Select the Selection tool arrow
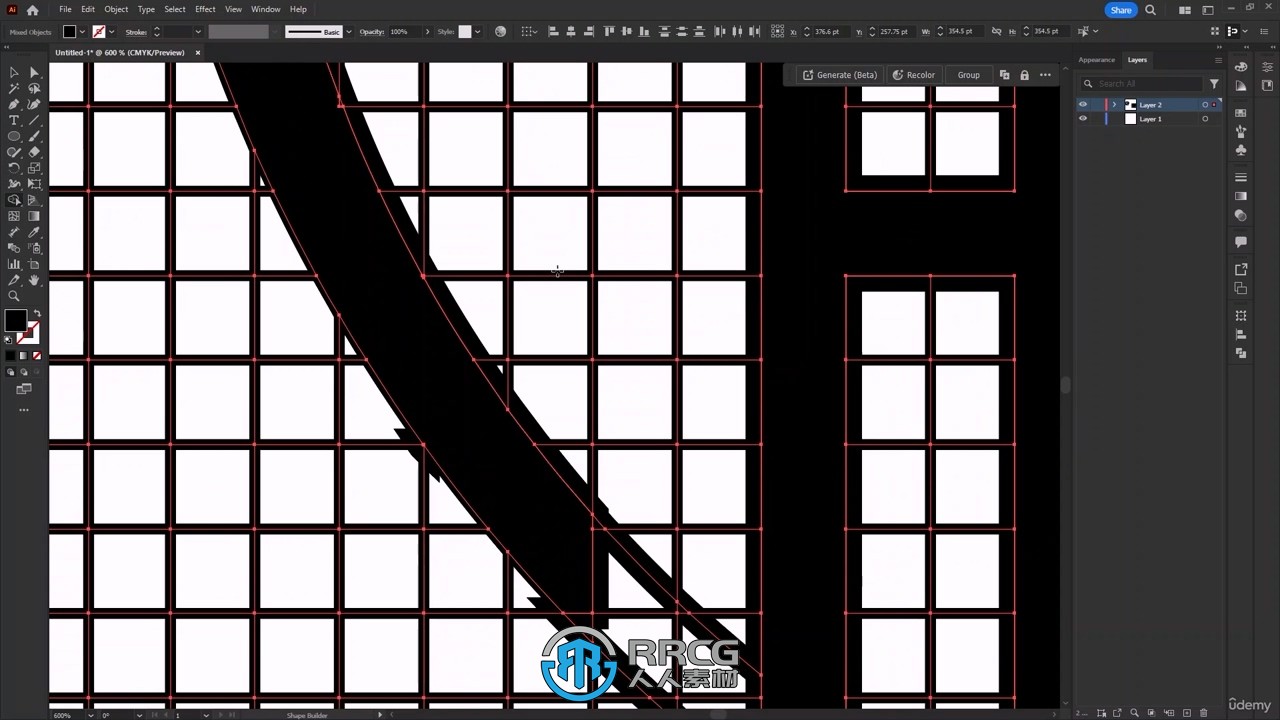The height and width of the screenshot is (720, 1280). tap(14, 72)
